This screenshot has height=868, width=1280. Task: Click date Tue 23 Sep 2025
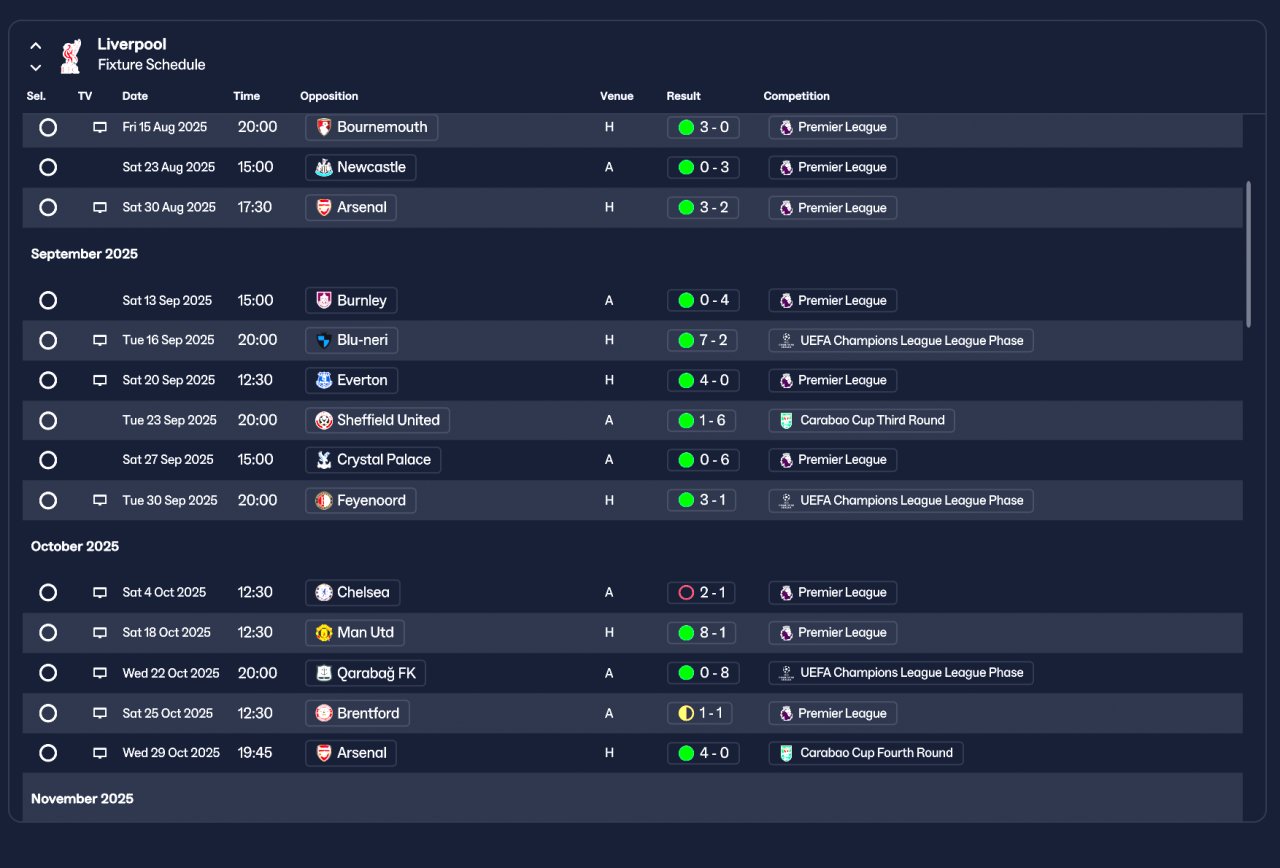pyautogui.click(x=170, y=420)
